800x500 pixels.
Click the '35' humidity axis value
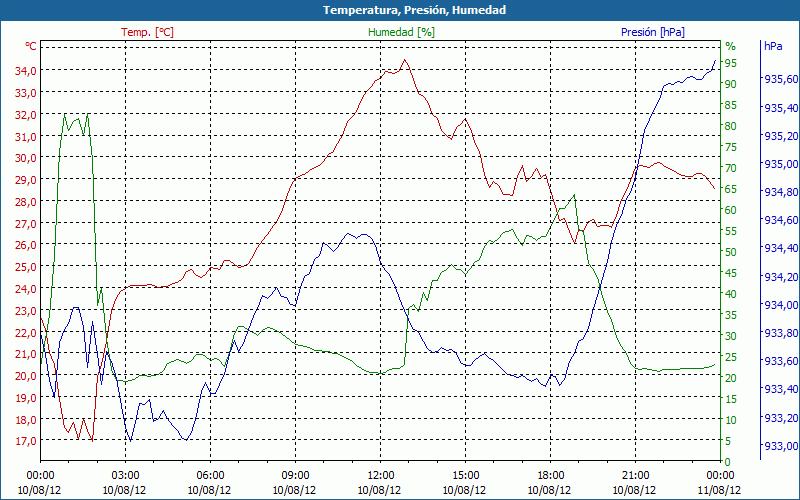pos(731,315)
